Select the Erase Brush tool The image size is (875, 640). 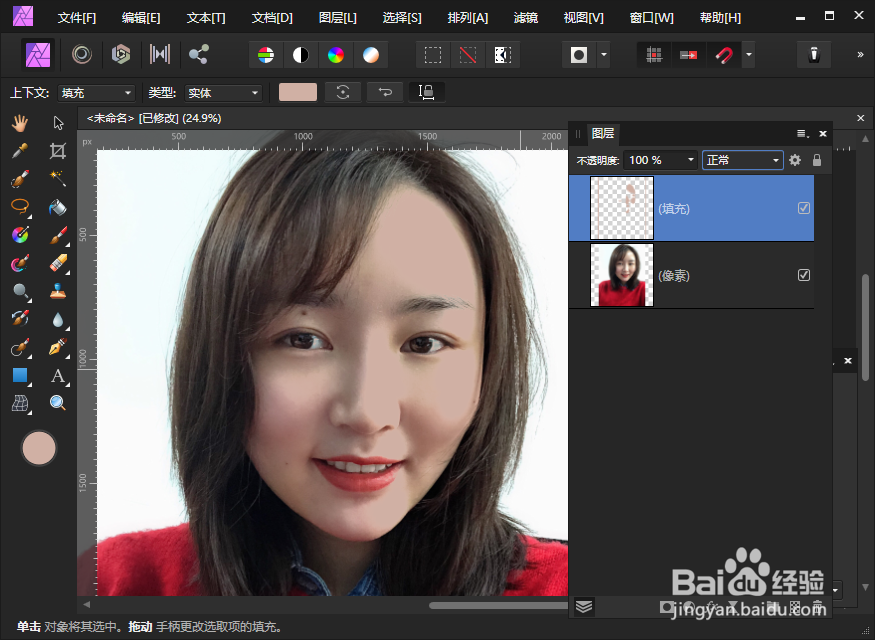coord(58,263)
